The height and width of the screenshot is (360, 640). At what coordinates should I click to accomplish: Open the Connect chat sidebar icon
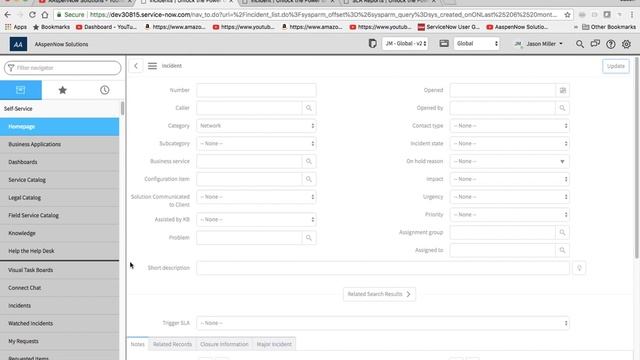595,44
